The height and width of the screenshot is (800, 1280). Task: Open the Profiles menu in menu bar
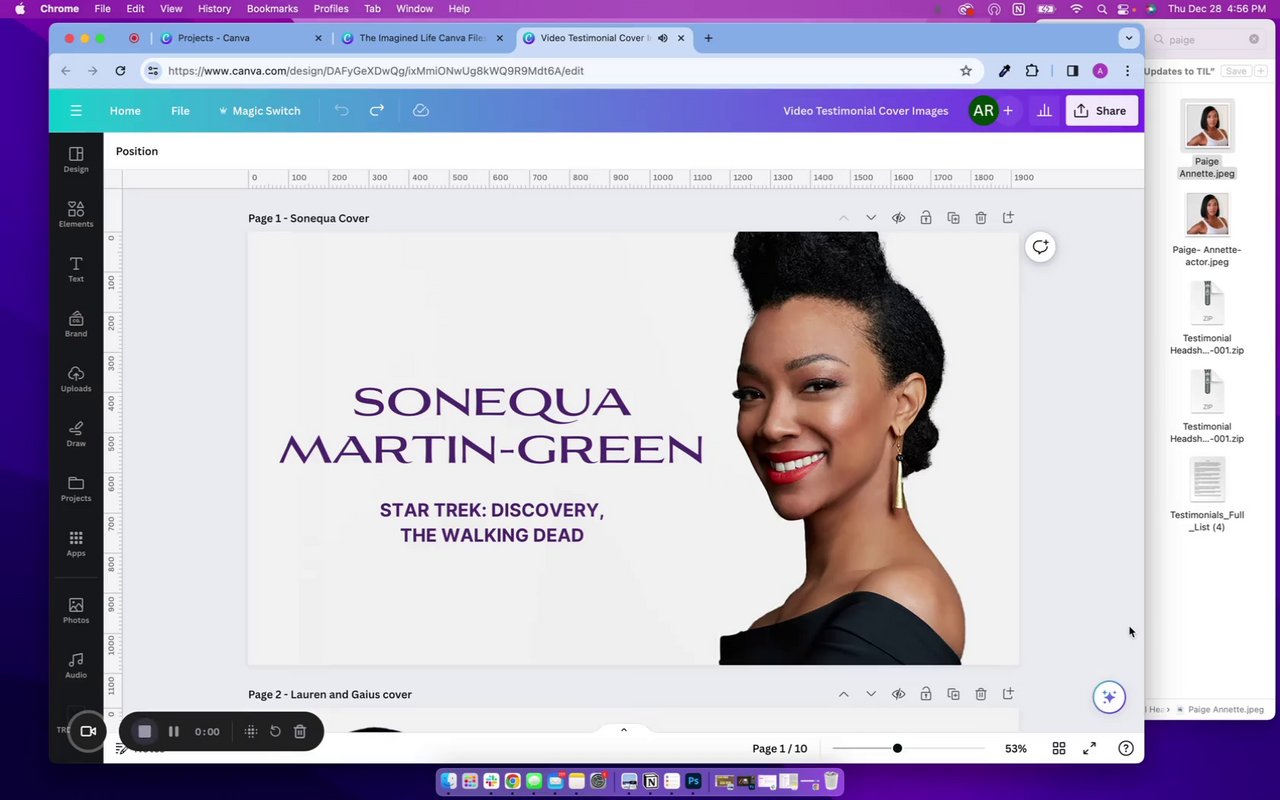[331, 8]
